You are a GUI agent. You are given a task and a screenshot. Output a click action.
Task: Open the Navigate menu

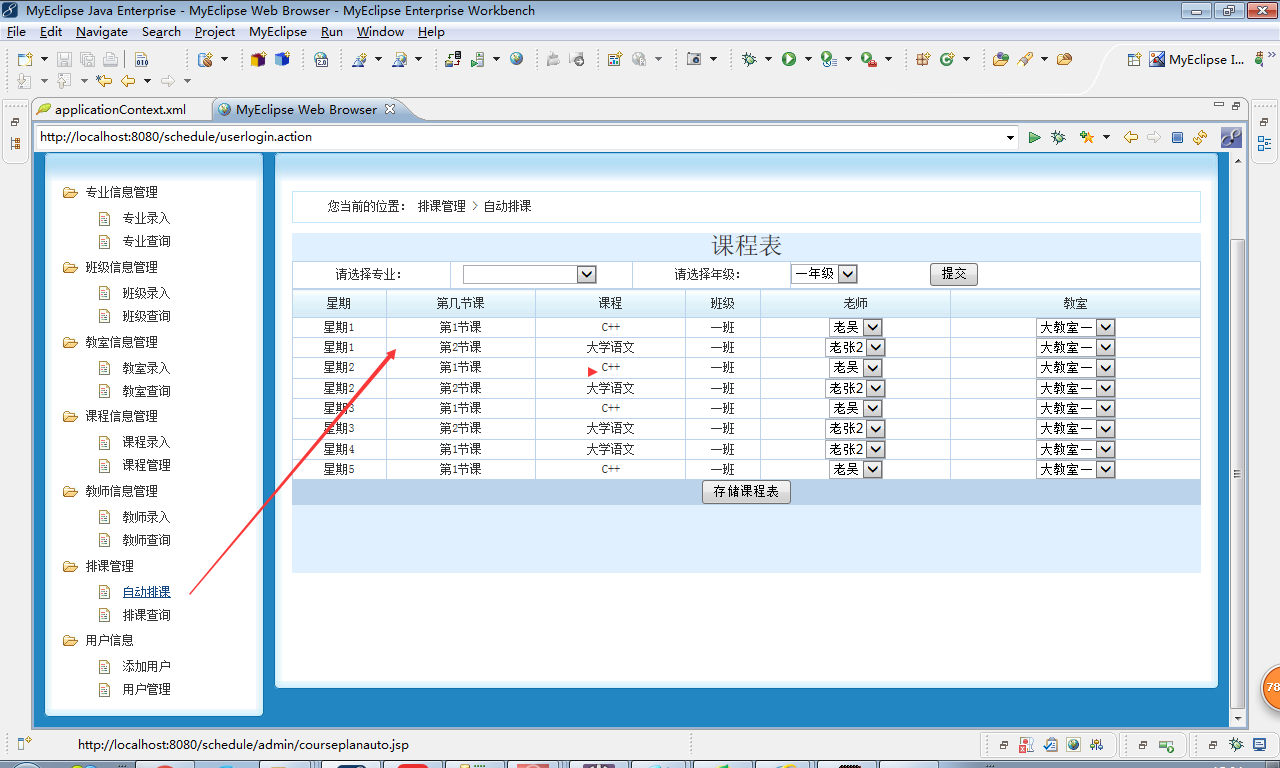click(x=102, y=31)
